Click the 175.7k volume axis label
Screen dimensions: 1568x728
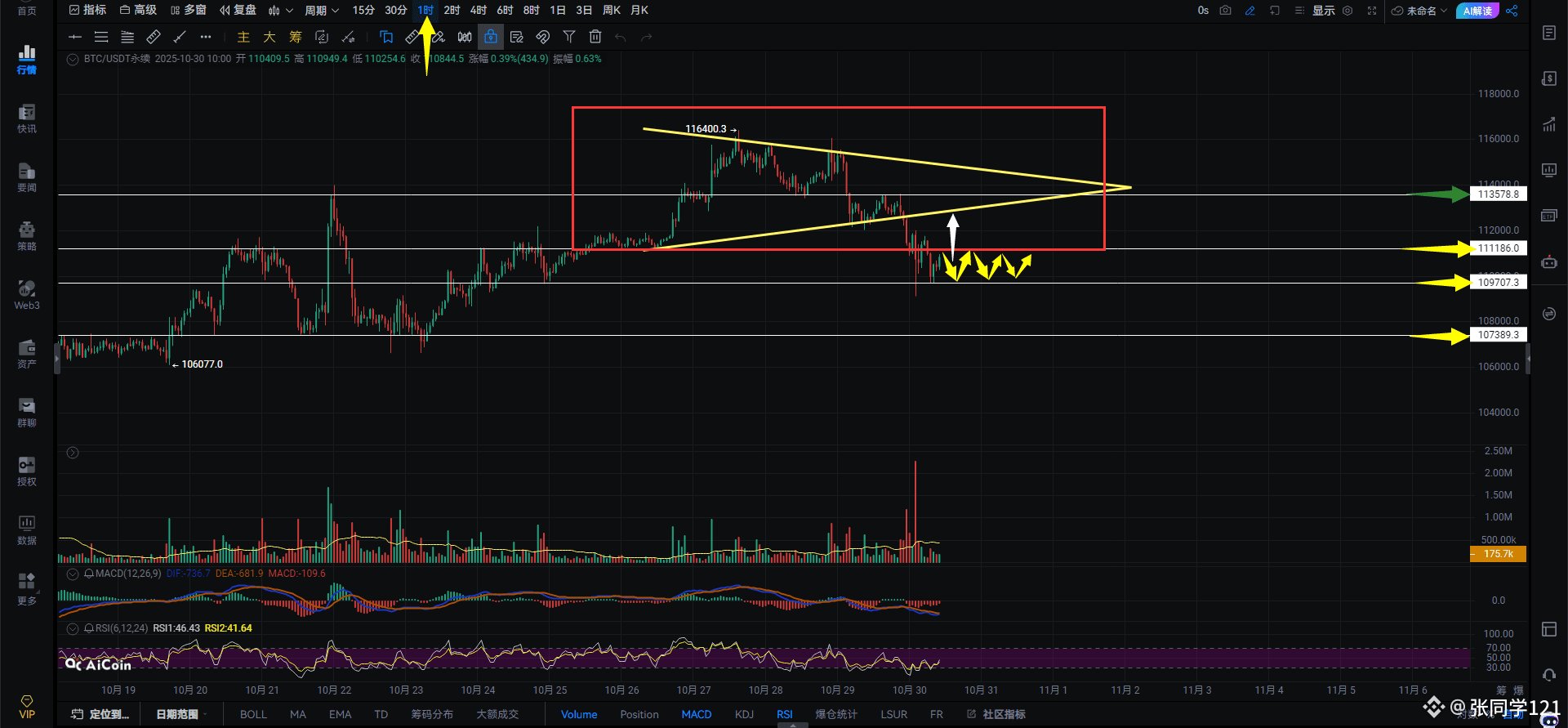click(x=1499, y=554)
